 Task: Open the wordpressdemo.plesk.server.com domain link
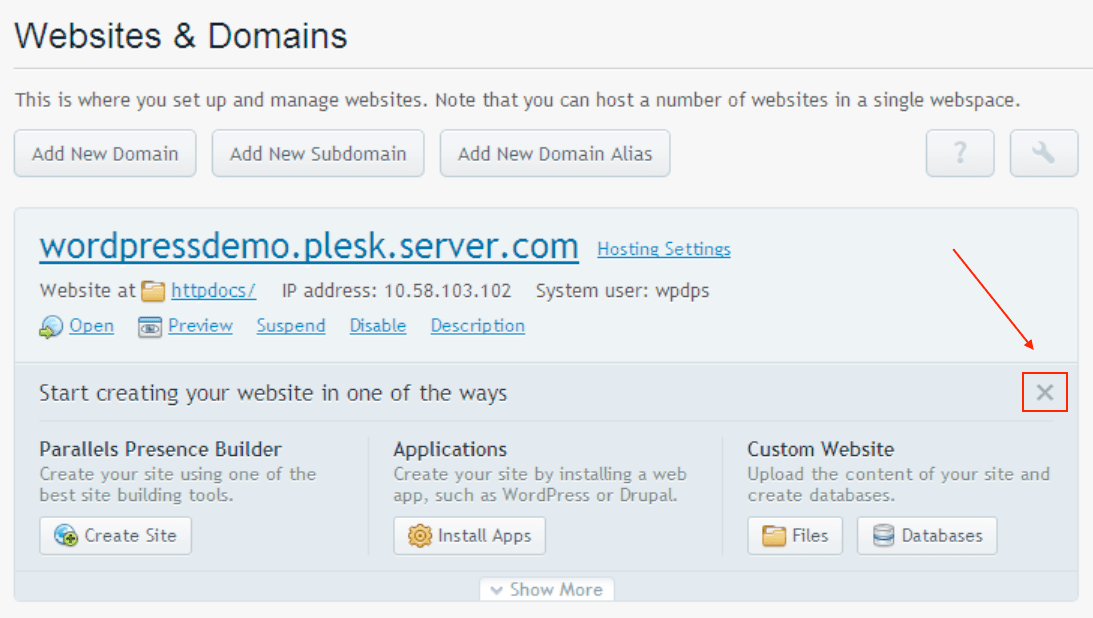coord(308,246)
